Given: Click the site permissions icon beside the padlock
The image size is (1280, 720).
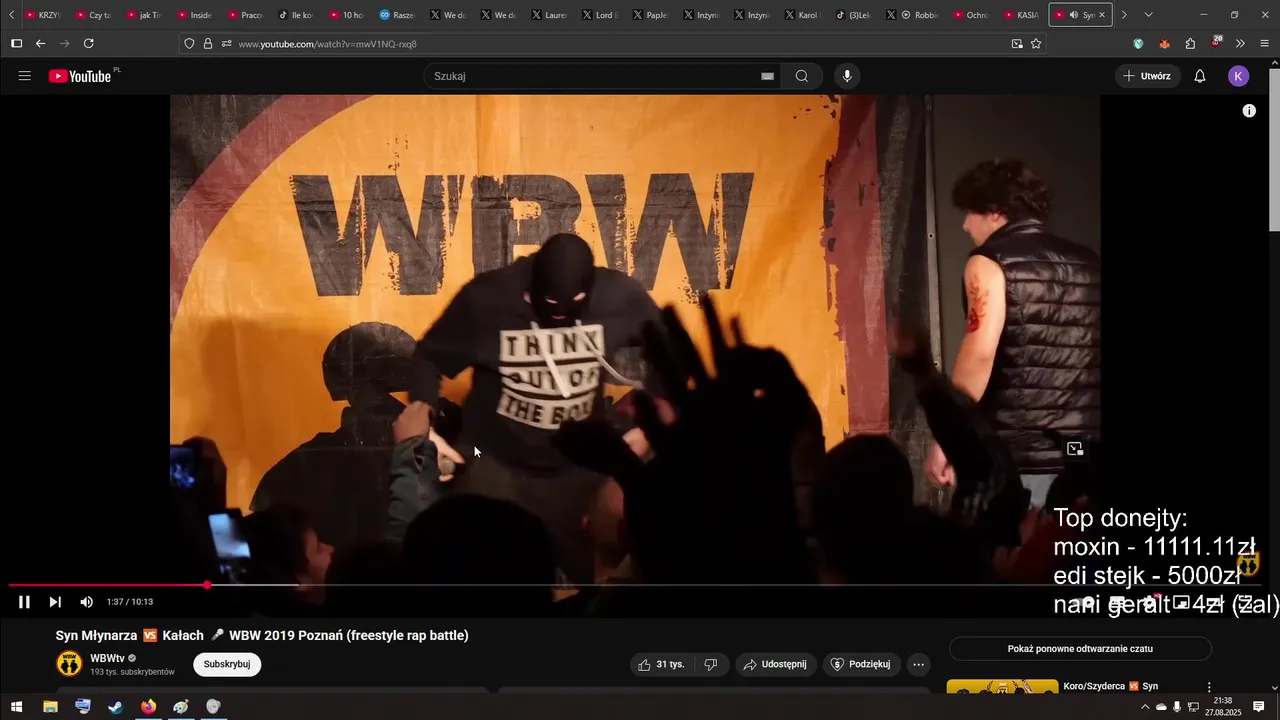Looking at the screenshot, I should click(227, 44).
